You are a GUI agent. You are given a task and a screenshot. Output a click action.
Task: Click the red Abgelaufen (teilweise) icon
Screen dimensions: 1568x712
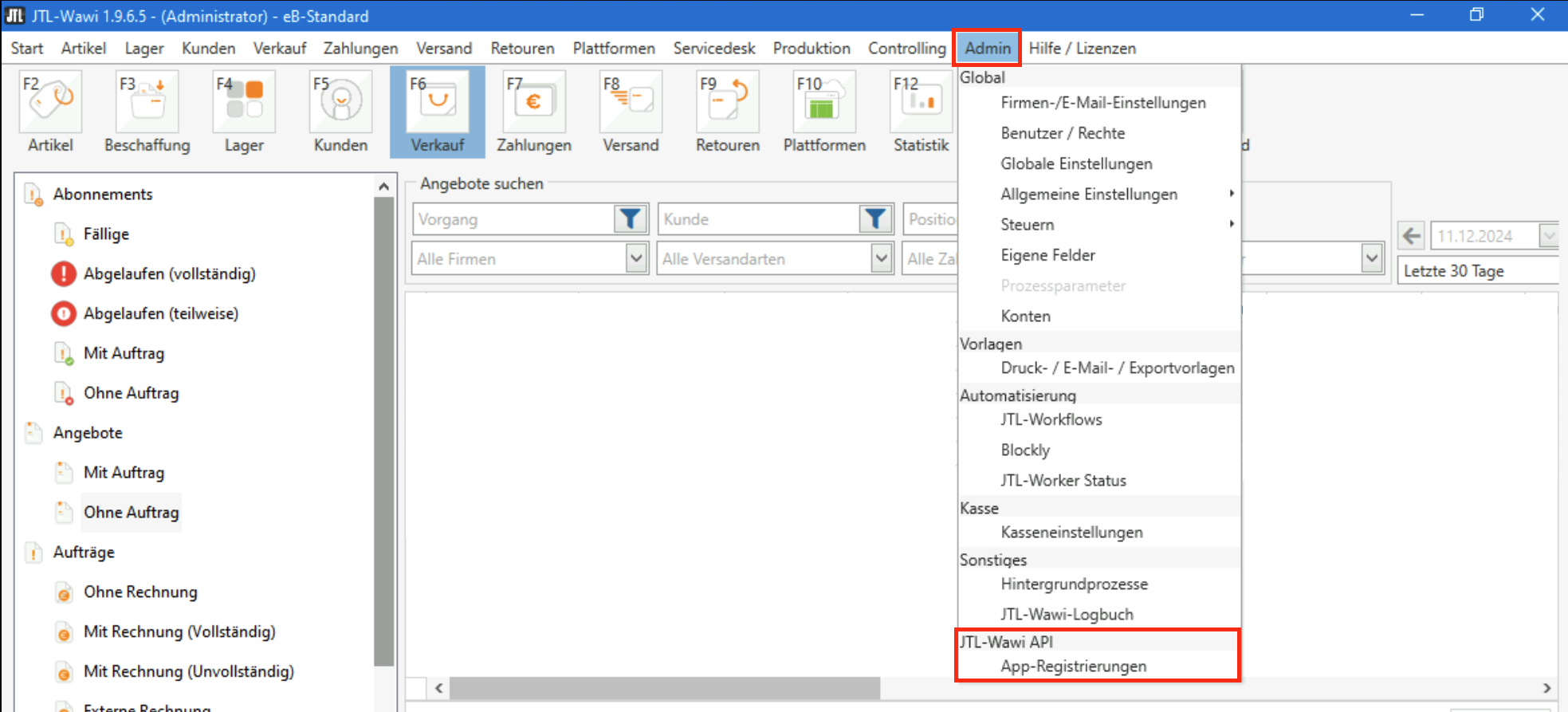point(64,313)
